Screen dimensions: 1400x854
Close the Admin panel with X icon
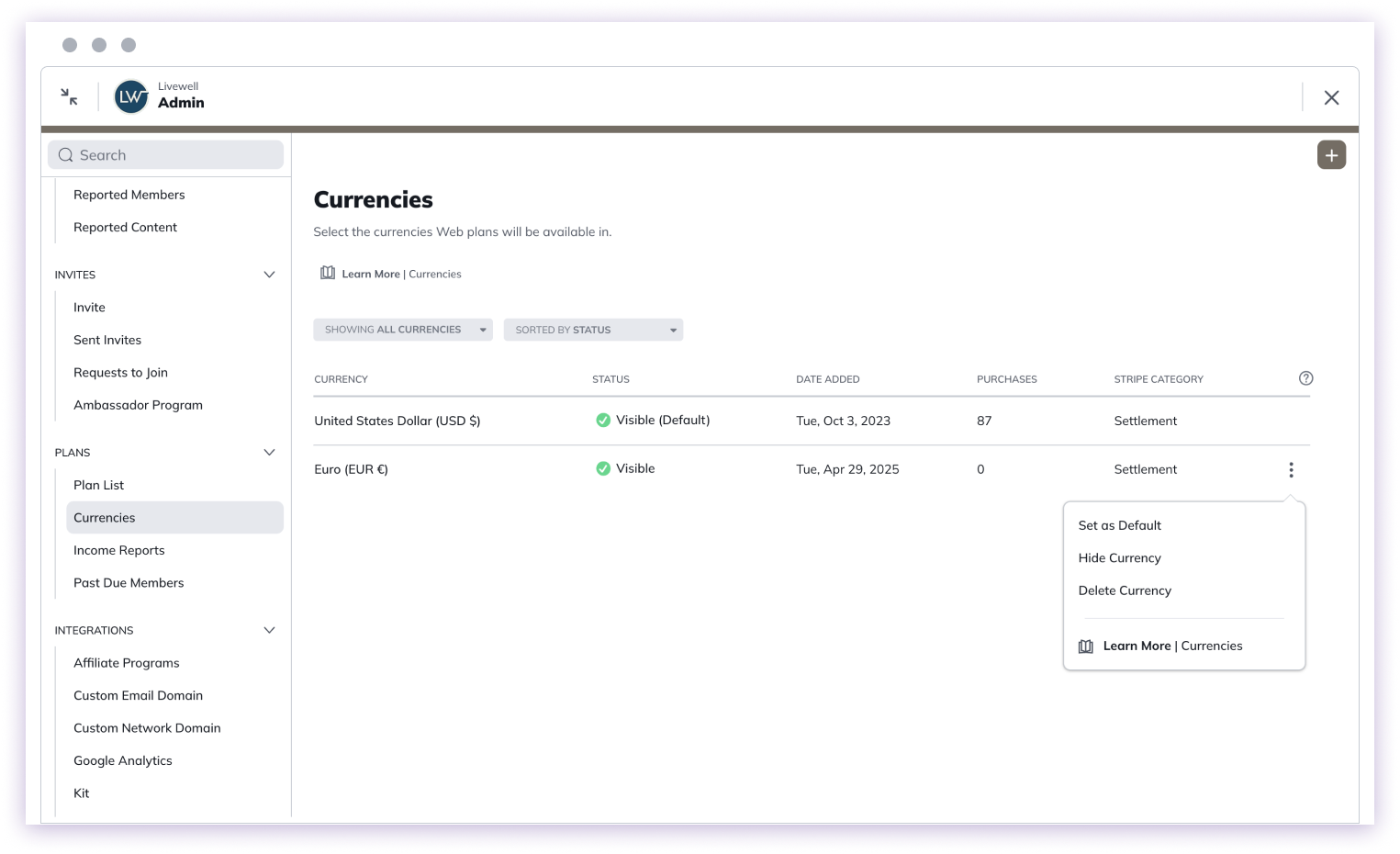1331,97
